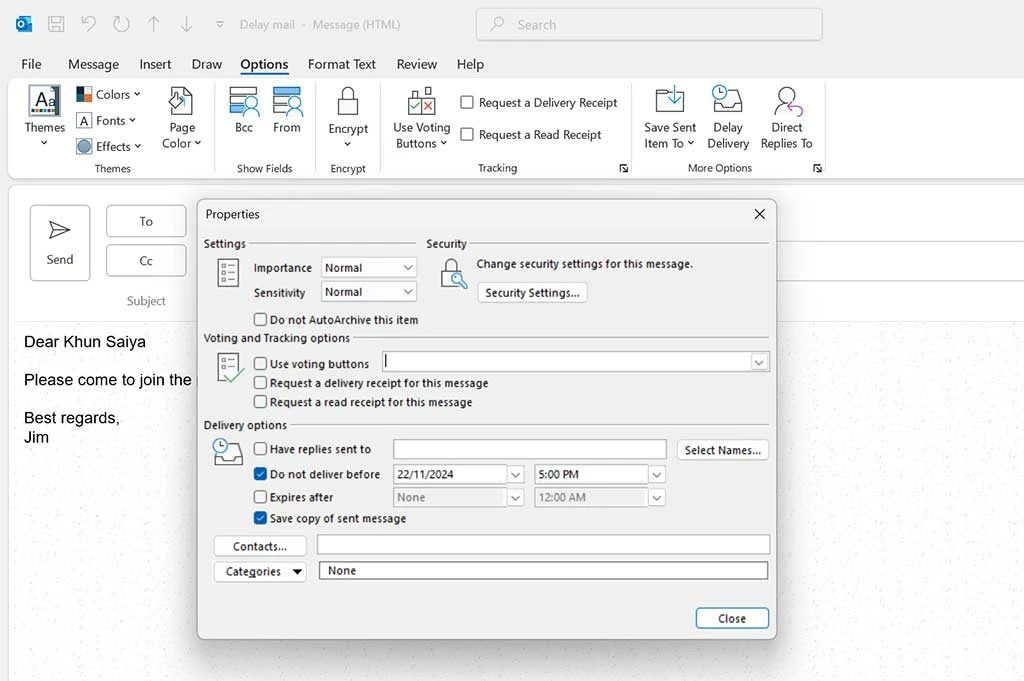Check Expires after
This screenshot has width=1024, height=681.
[x=261, y=497]
